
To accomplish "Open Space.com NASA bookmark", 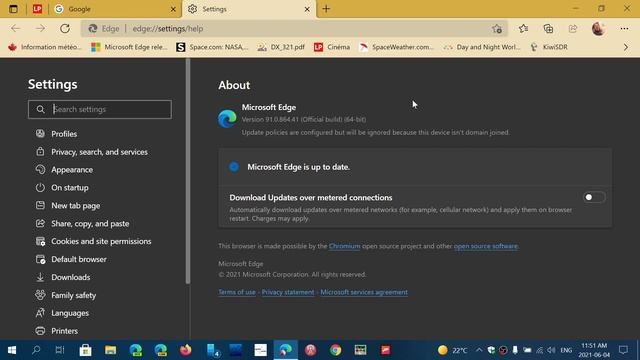I will click(x=212, y=47).
